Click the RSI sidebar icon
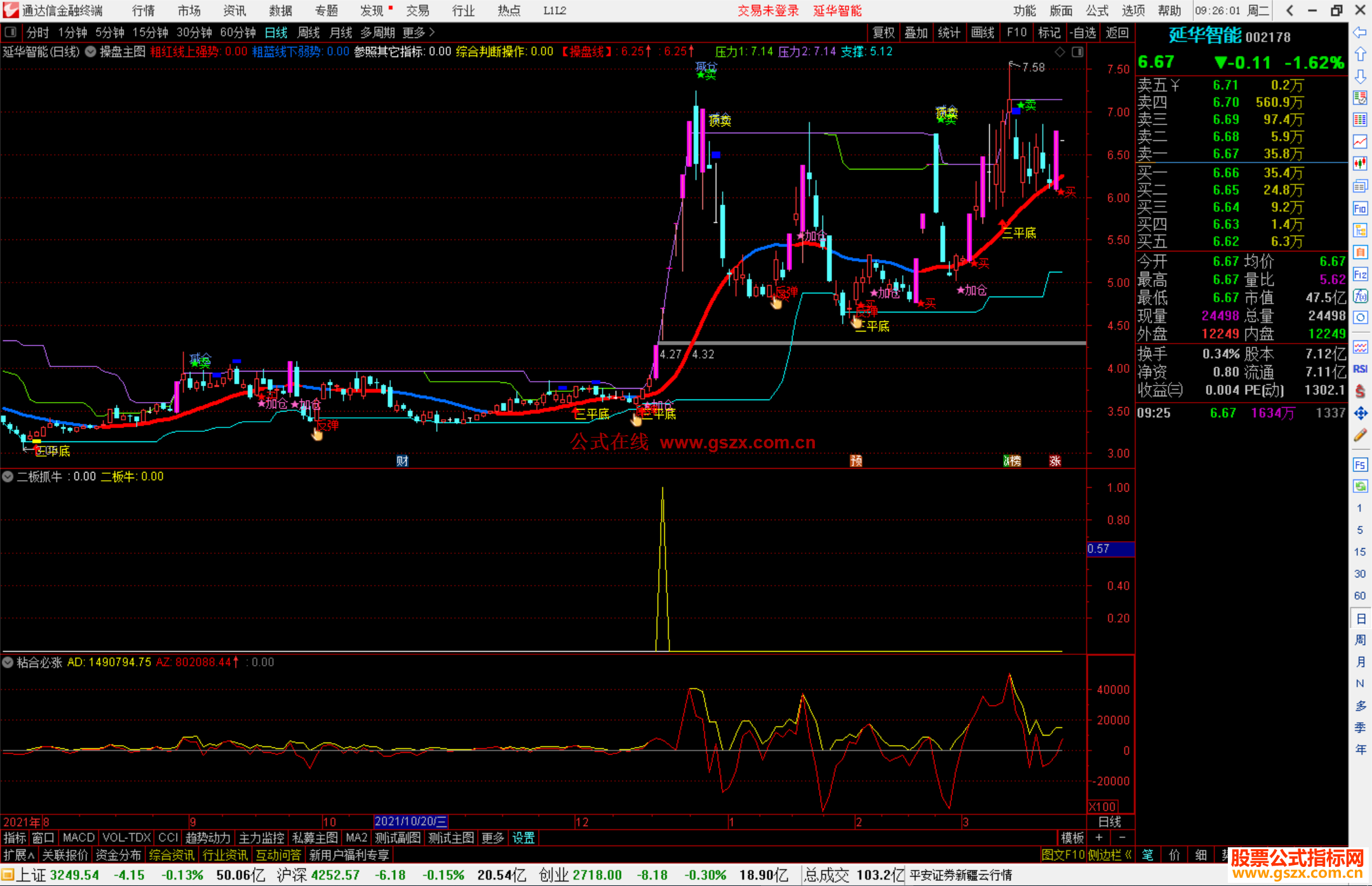Viewport: 1372px width, 886px height. point(1360,369)
